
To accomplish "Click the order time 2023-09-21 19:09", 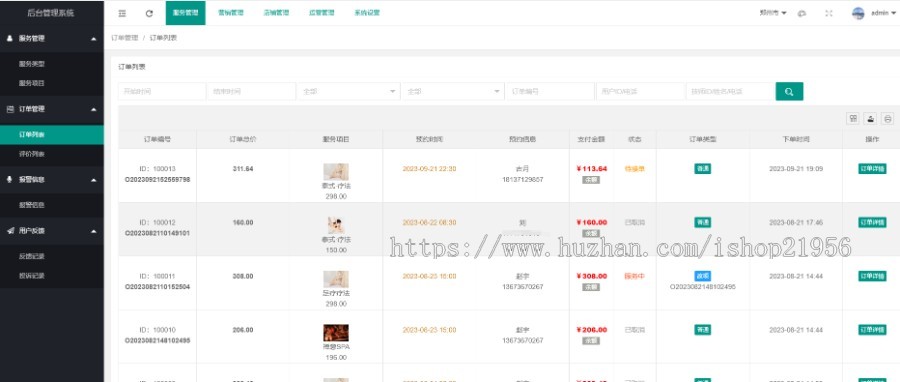I will tap(796, 169).
